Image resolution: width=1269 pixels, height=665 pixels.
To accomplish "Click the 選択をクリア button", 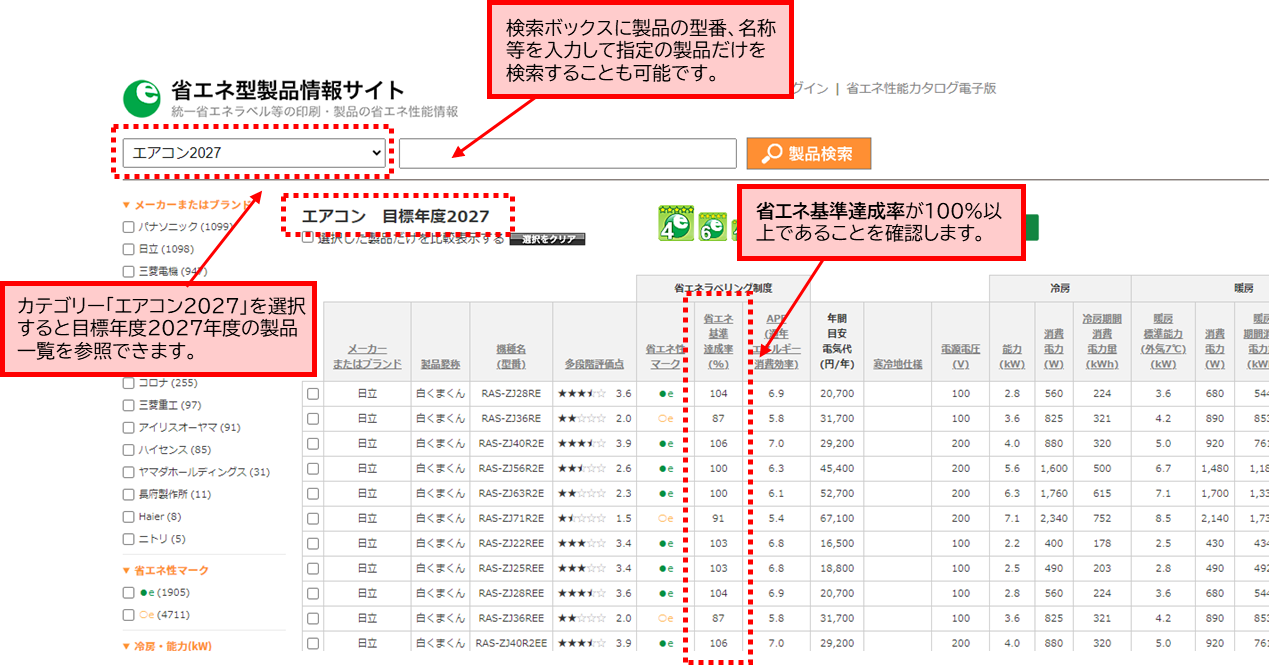I will [547, 239].
